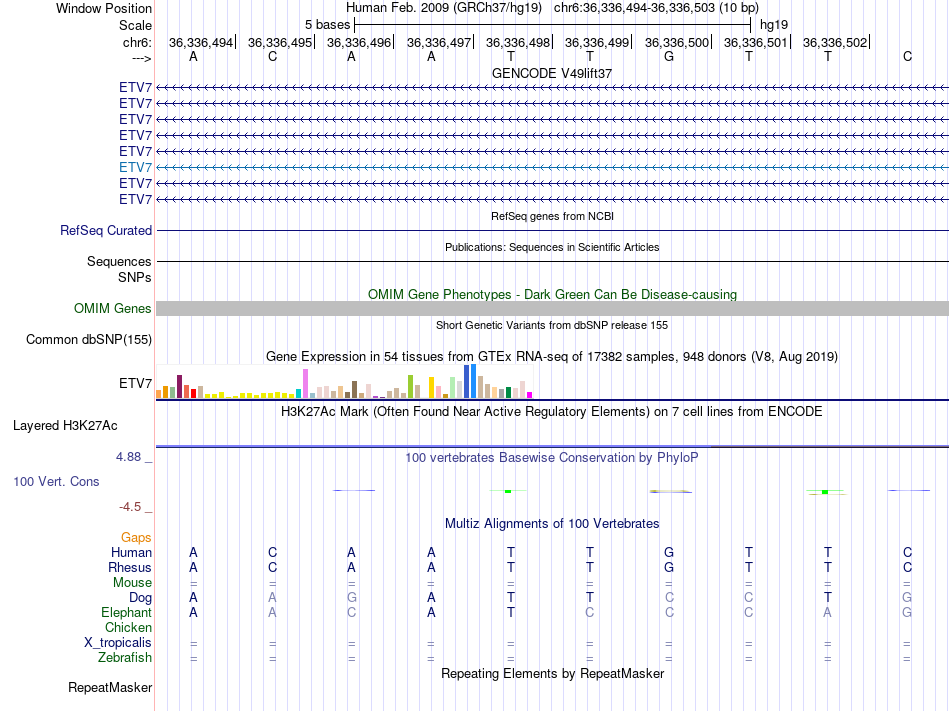Select the Dog alignment row label

pyautogui.click(x=140, y=598)
